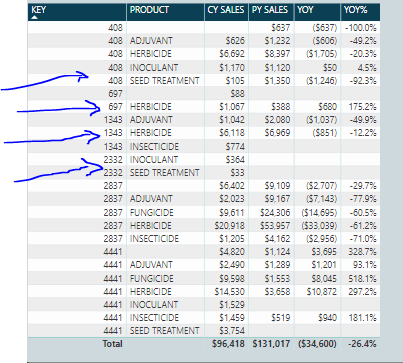403x363 pixels.
Task: Click the -100.0% YOY% value
Action: [x=361, y=28]
